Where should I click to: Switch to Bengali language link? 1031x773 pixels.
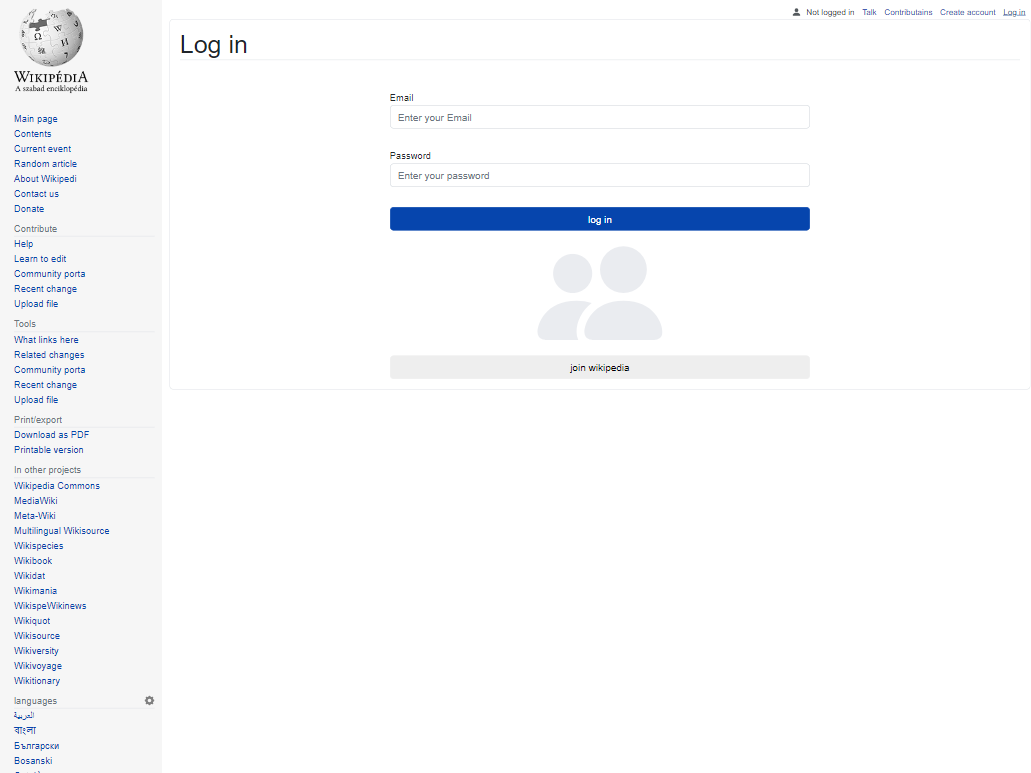(x=25, y=730)
